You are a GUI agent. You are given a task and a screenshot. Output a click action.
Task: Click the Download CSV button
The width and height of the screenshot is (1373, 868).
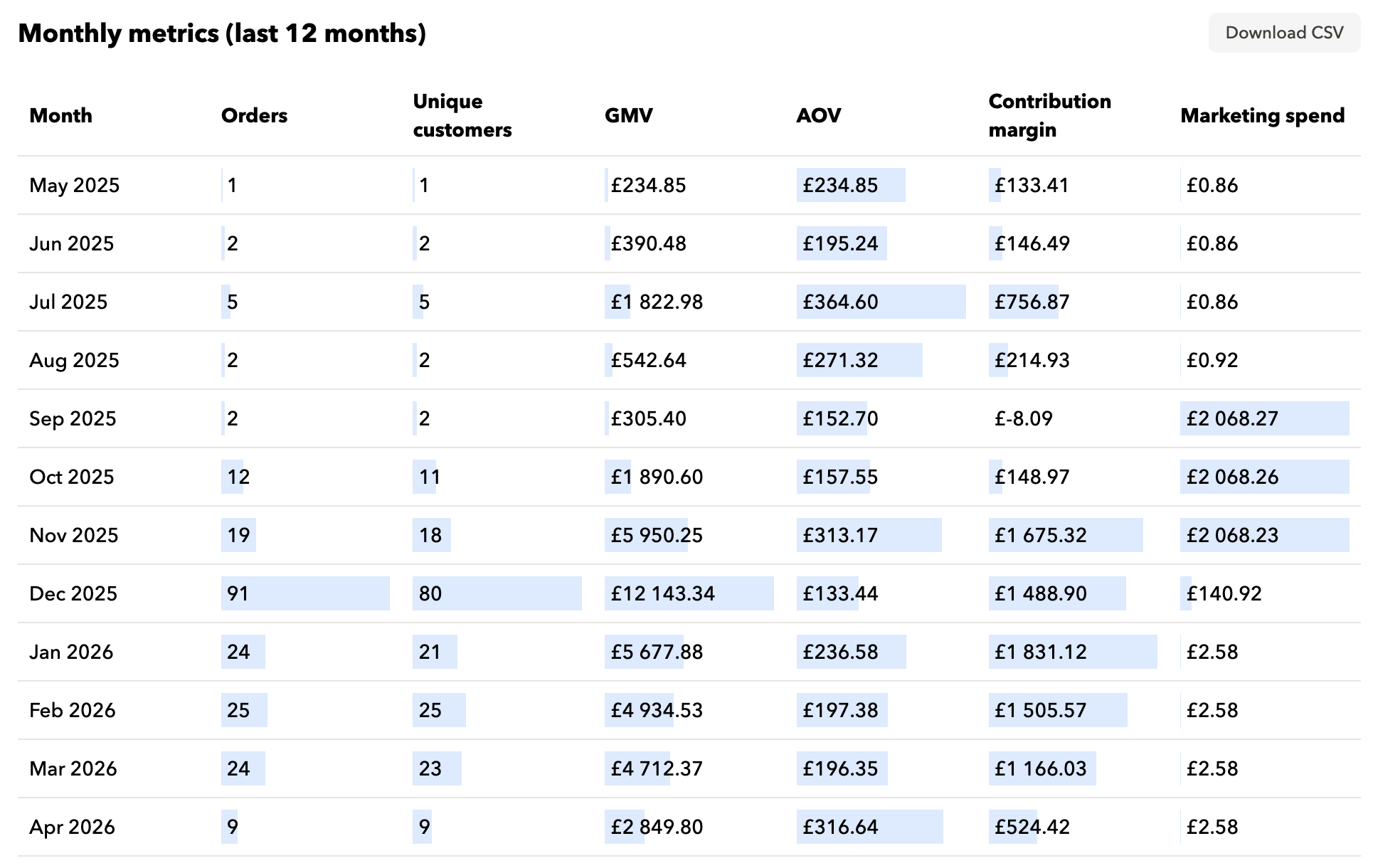click(x=1283, y=33)
